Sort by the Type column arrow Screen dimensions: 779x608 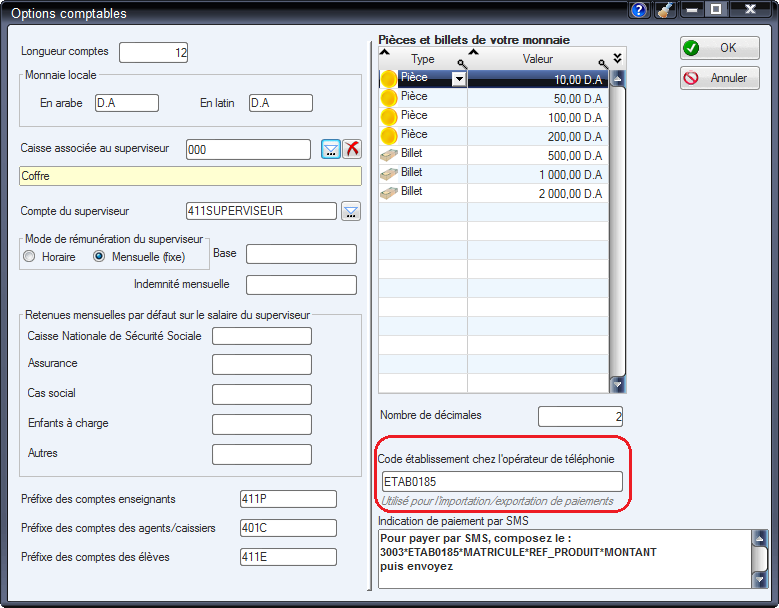385,51
